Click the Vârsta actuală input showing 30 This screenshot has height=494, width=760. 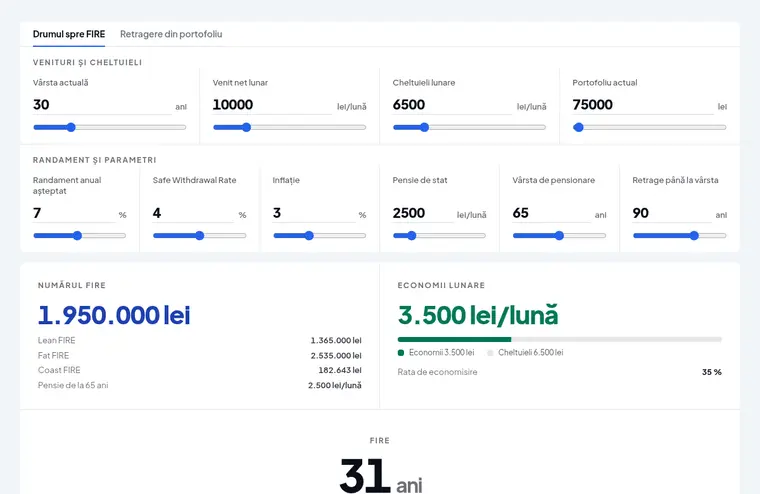tap(102, 105)
